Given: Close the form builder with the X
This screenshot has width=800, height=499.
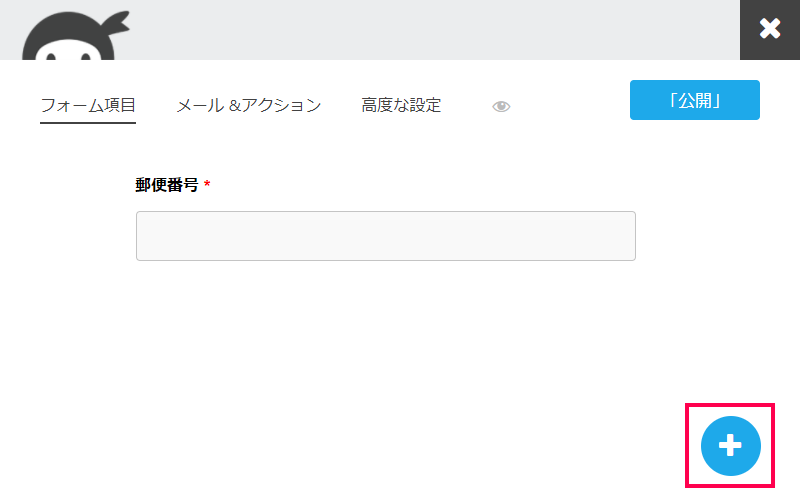Looking at the screenshot, I should click(x=770, y=29).
